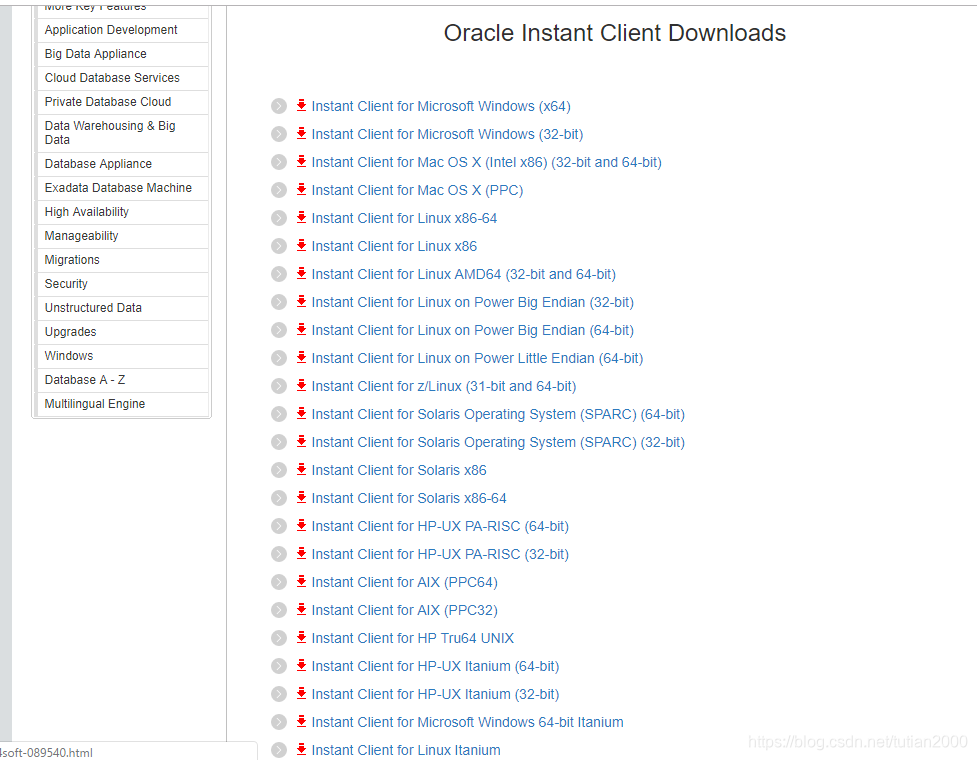Select Upgrades in sidebar

pos(123,332)
